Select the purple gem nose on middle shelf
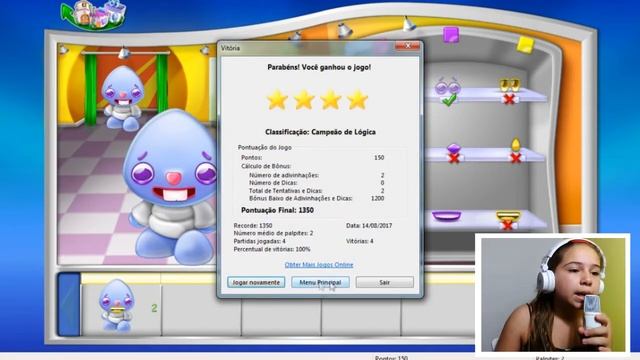The height and width of the screenshot is (360, 640). point(454,148)
